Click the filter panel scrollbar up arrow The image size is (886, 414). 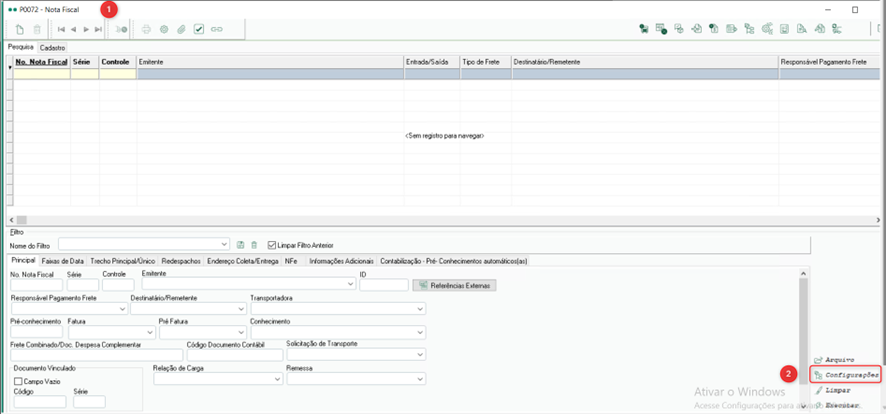803,273
